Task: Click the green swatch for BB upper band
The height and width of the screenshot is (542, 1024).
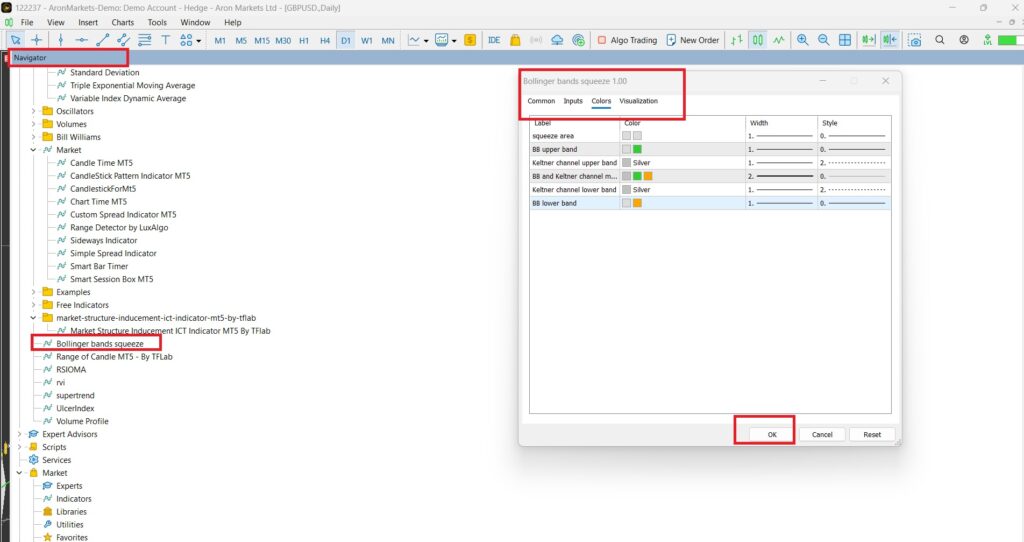Action: tap(637, 149)
